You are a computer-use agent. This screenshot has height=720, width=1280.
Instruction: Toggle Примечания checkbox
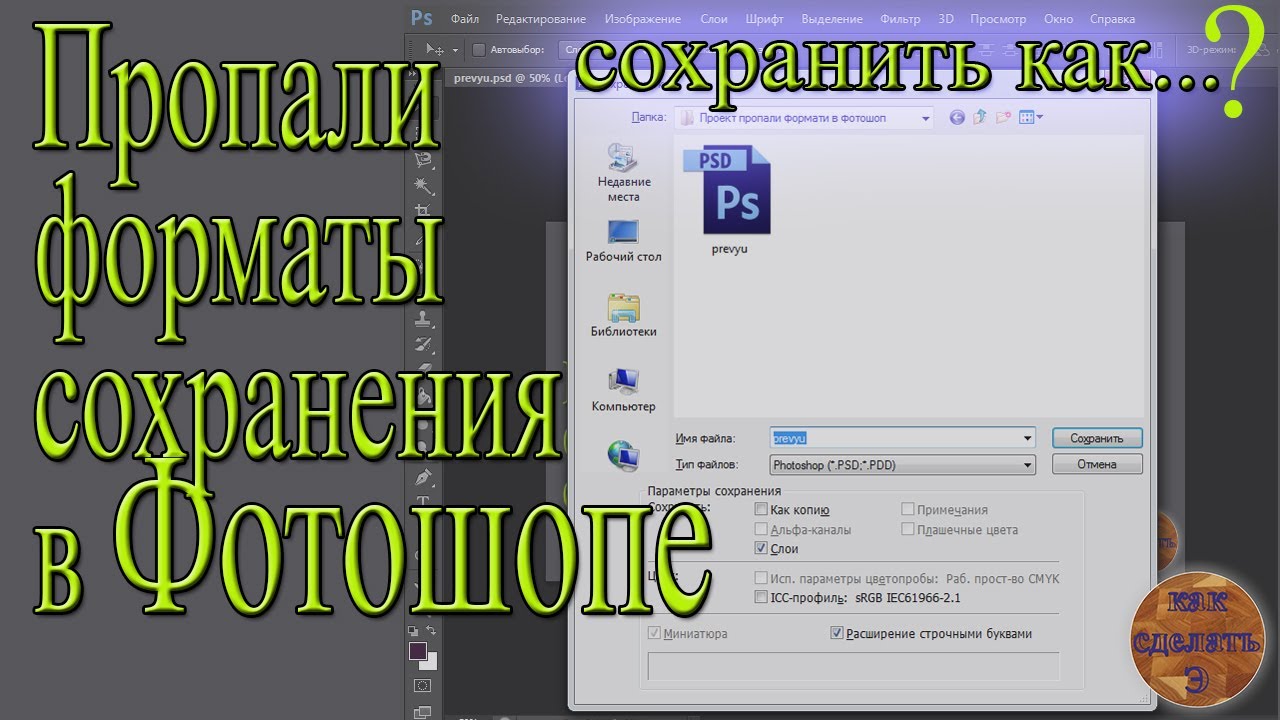908,510
